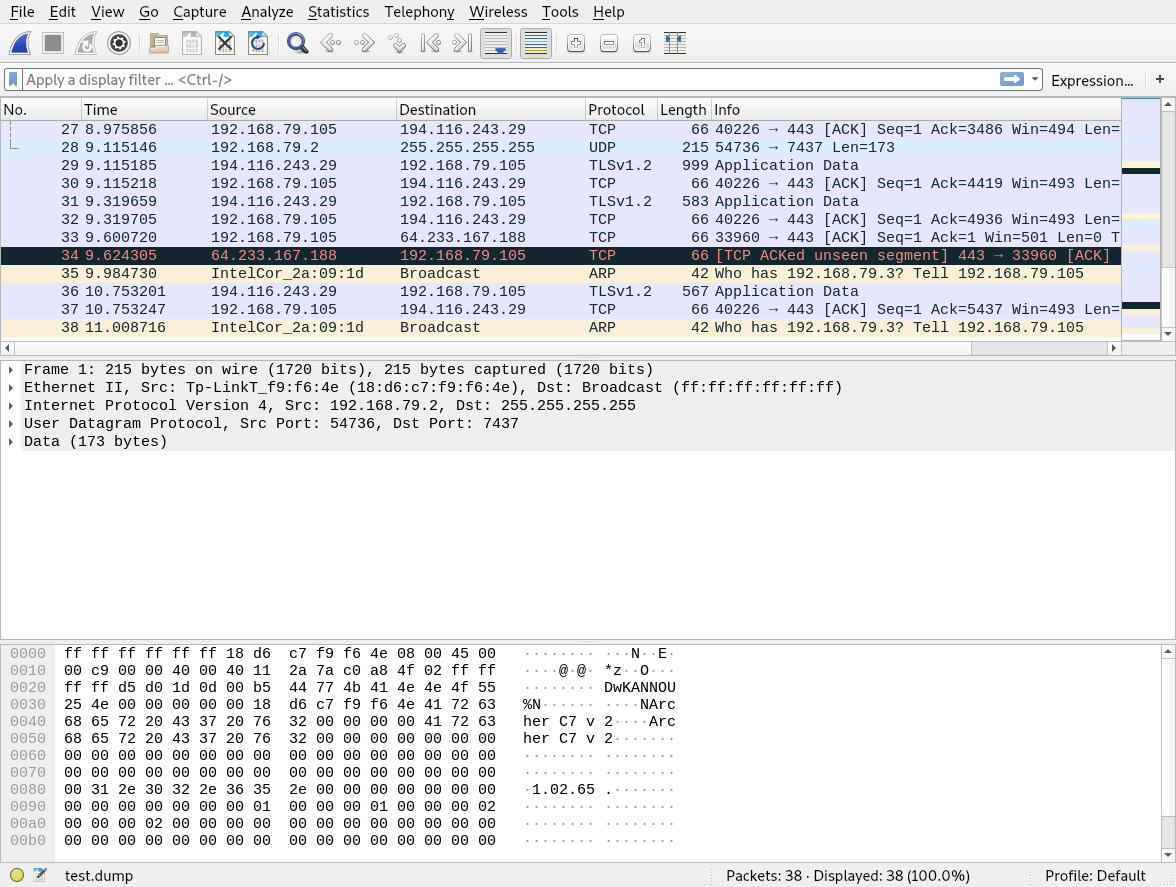Click the display filter bookmark icon
1176x887 pixels.
tap(13, 79)
